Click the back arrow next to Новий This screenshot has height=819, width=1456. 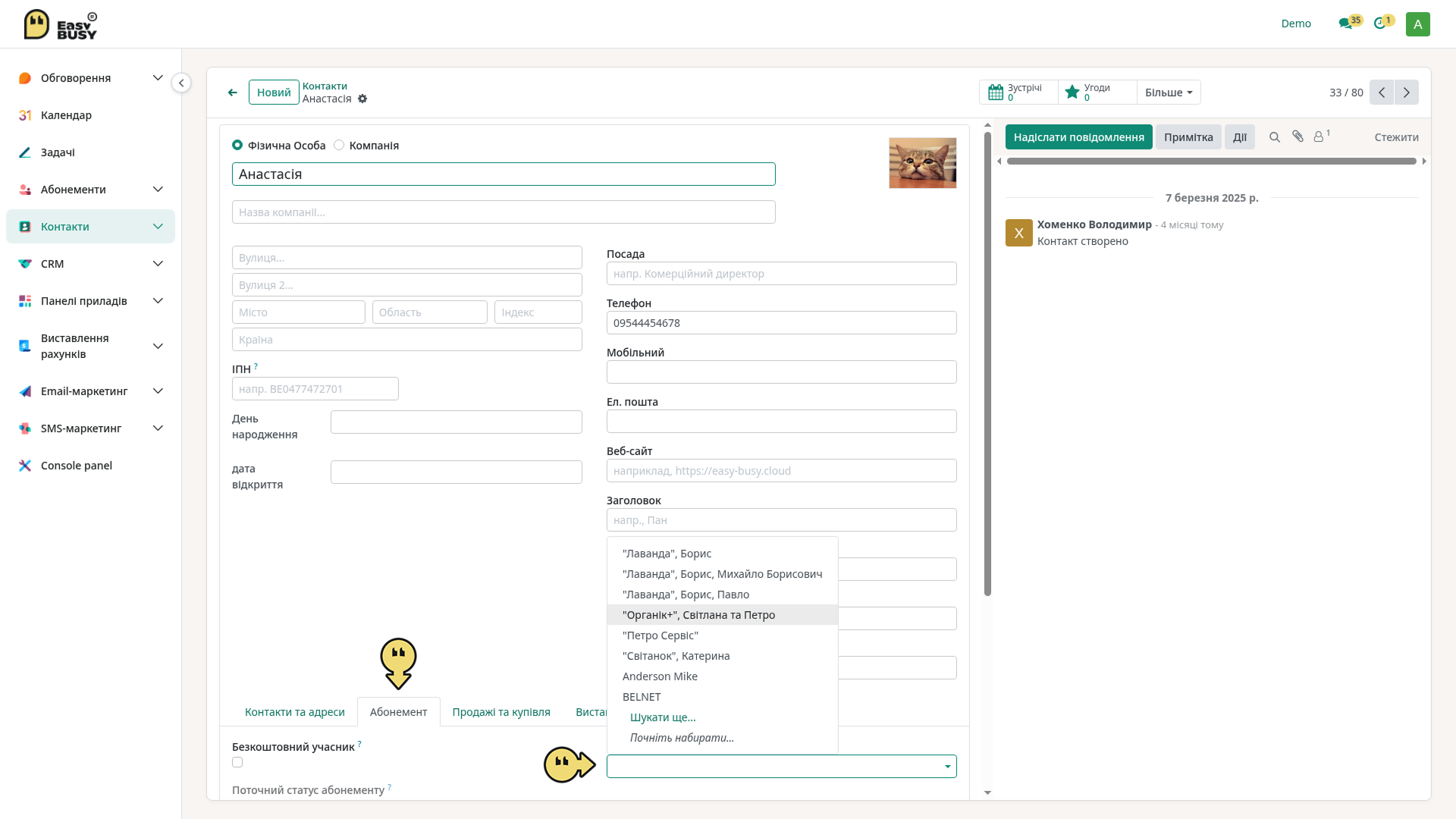pos(233,93)
